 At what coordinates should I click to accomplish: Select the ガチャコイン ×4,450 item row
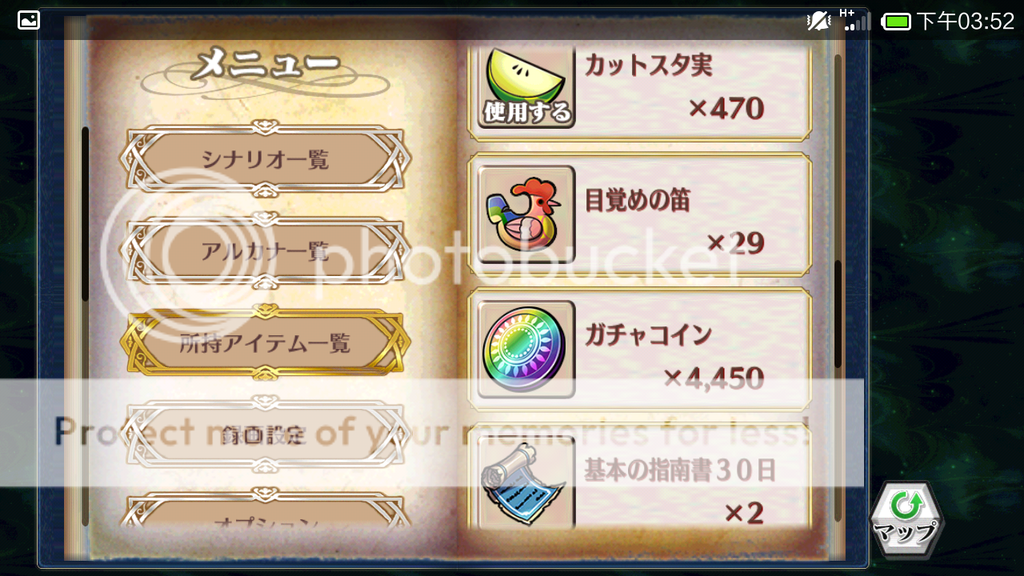click(x=640, y=349)
